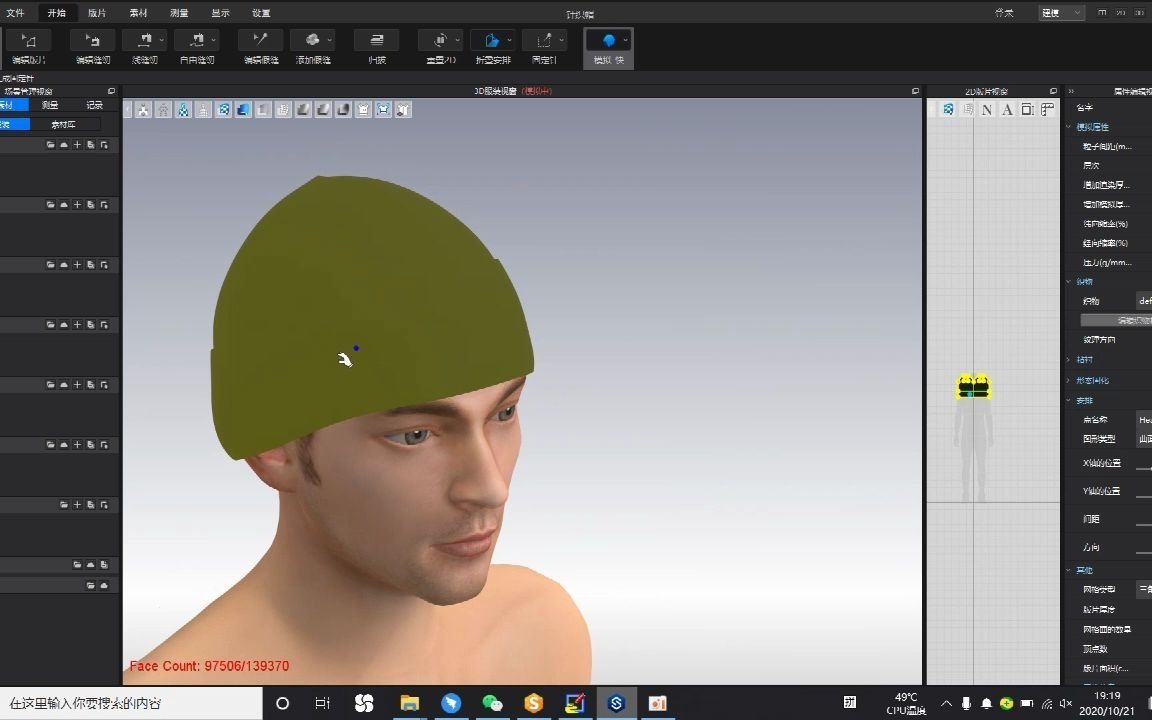Toggle textured surface display in 2D view
The height and width of the screenshot is (720, 1152).
[x=947, y=109]
